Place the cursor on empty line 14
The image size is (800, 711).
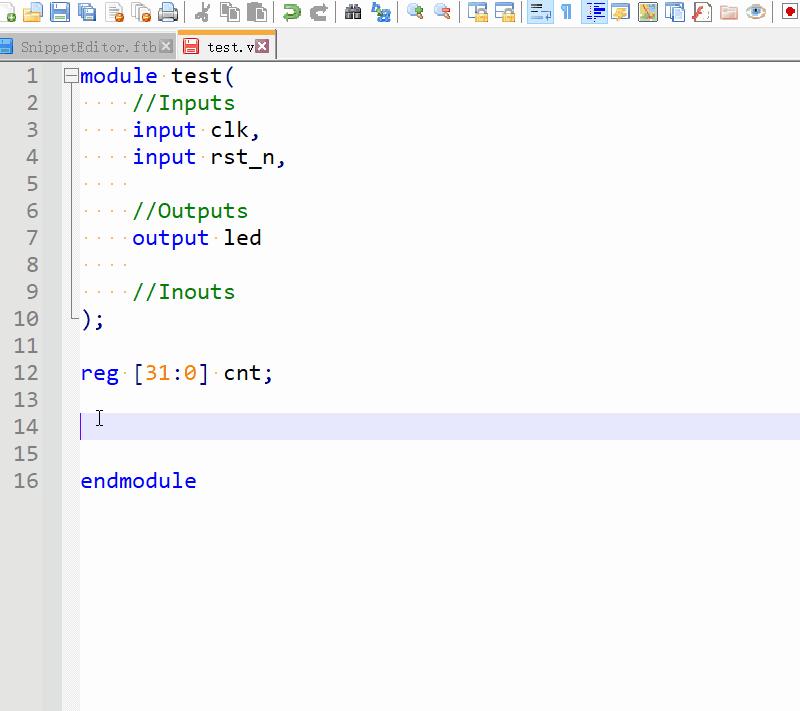(x=200, y=427)
